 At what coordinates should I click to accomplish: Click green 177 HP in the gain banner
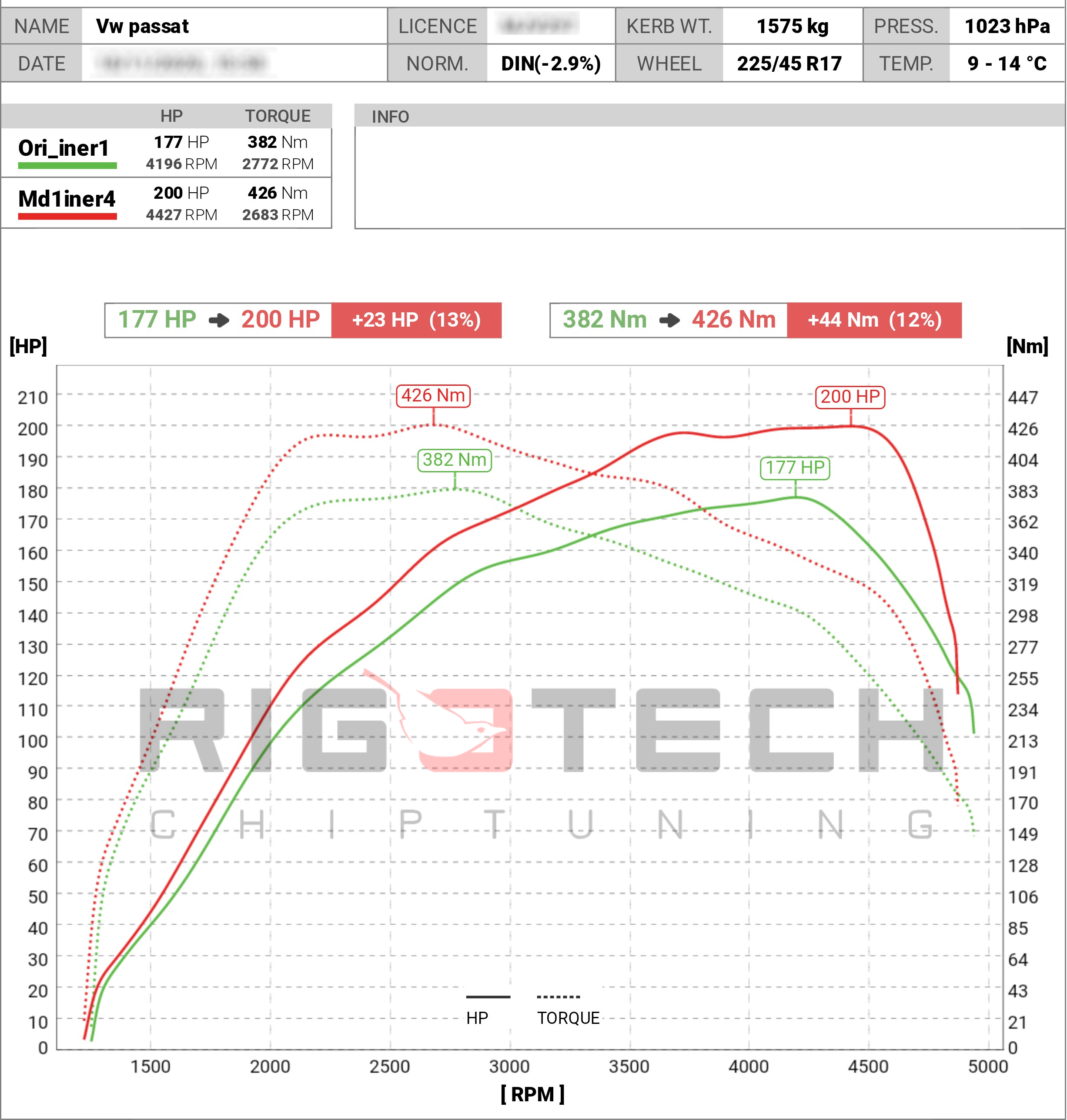[157, 320]
